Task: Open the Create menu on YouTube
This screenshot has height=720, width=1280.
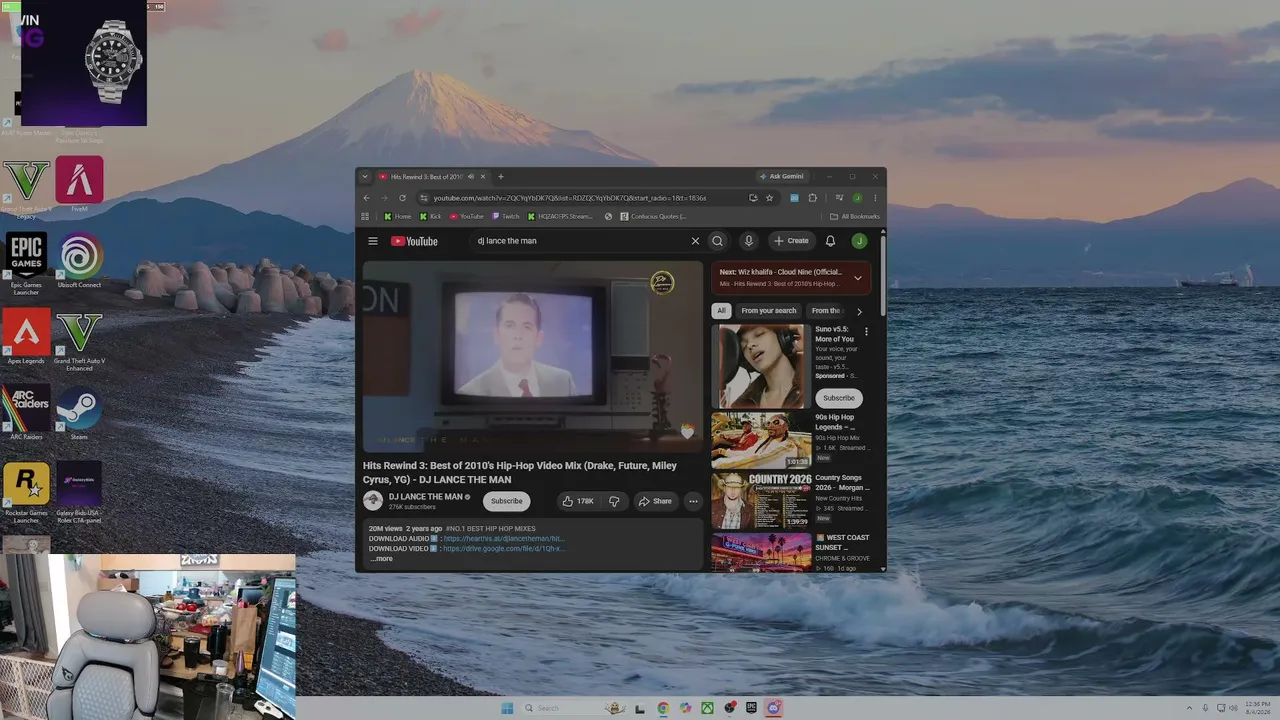Action: coord(790,241)
